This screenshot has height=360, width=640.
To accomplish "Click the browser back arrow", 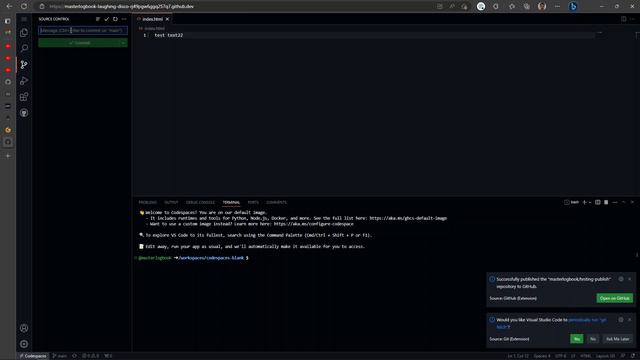I will (x=9, y=6).
